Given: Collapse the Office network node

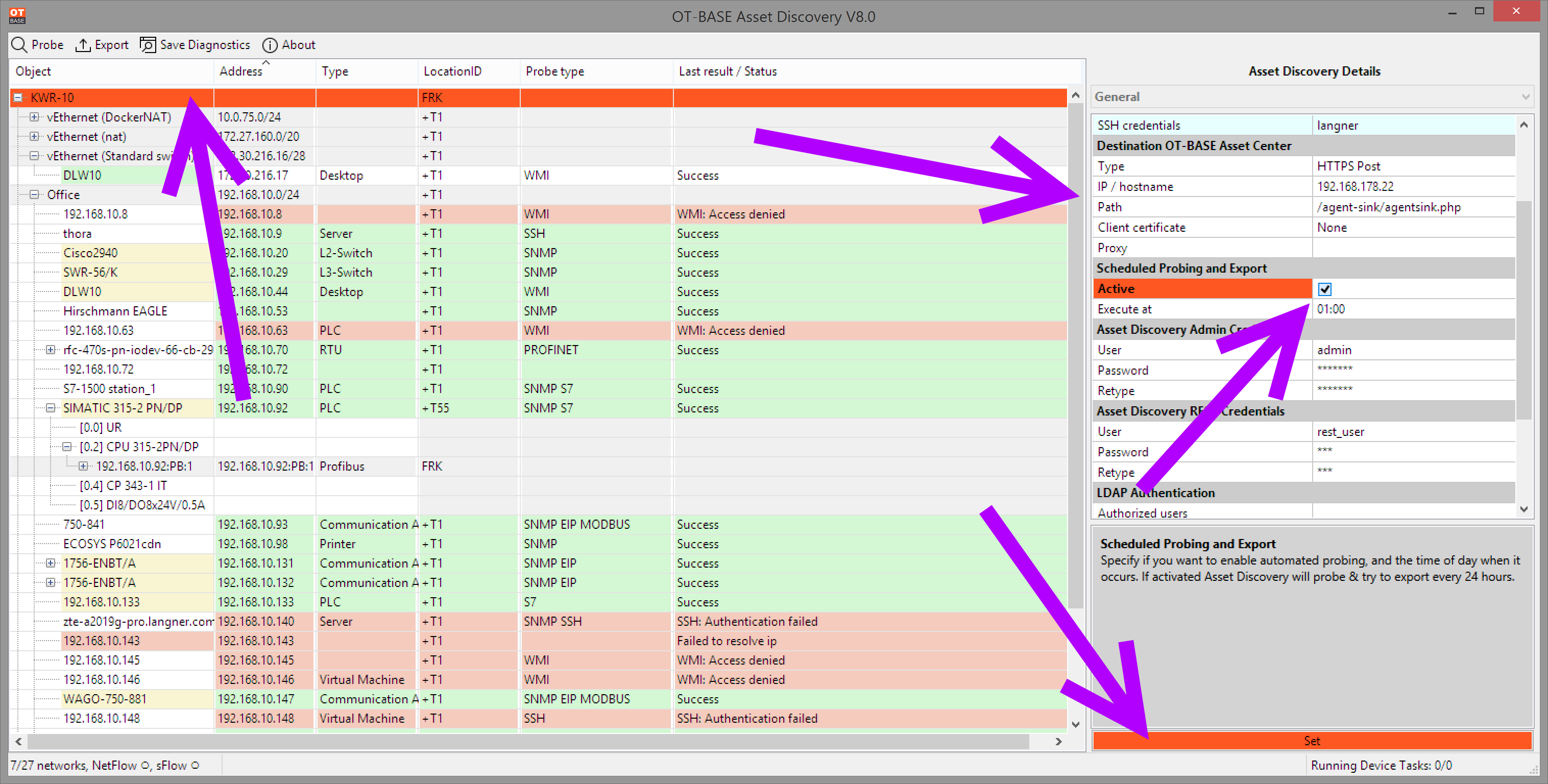Looking at the screenshot, I should pos(34,194).
